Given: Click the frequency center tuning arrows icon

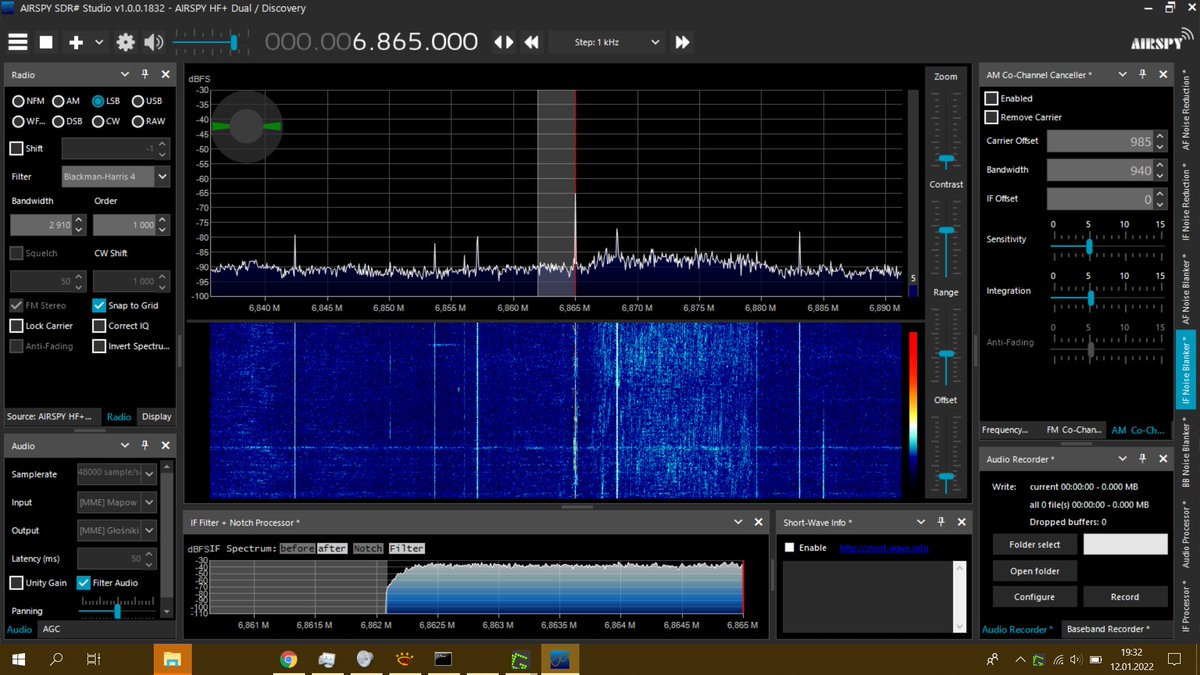Looking at the screenshot, I should pos(504,42).
